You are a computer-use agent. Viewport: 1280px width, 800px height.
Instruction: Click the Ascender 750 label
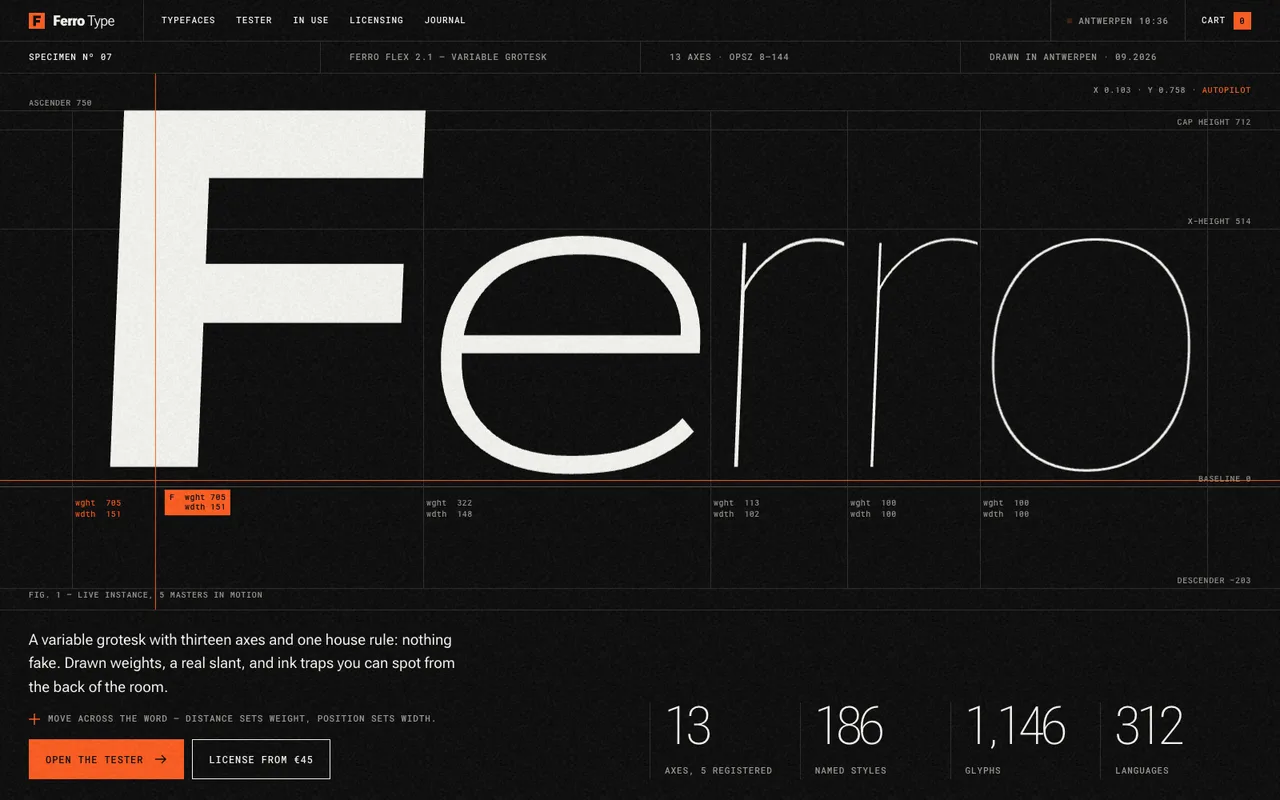coord(60,103)
